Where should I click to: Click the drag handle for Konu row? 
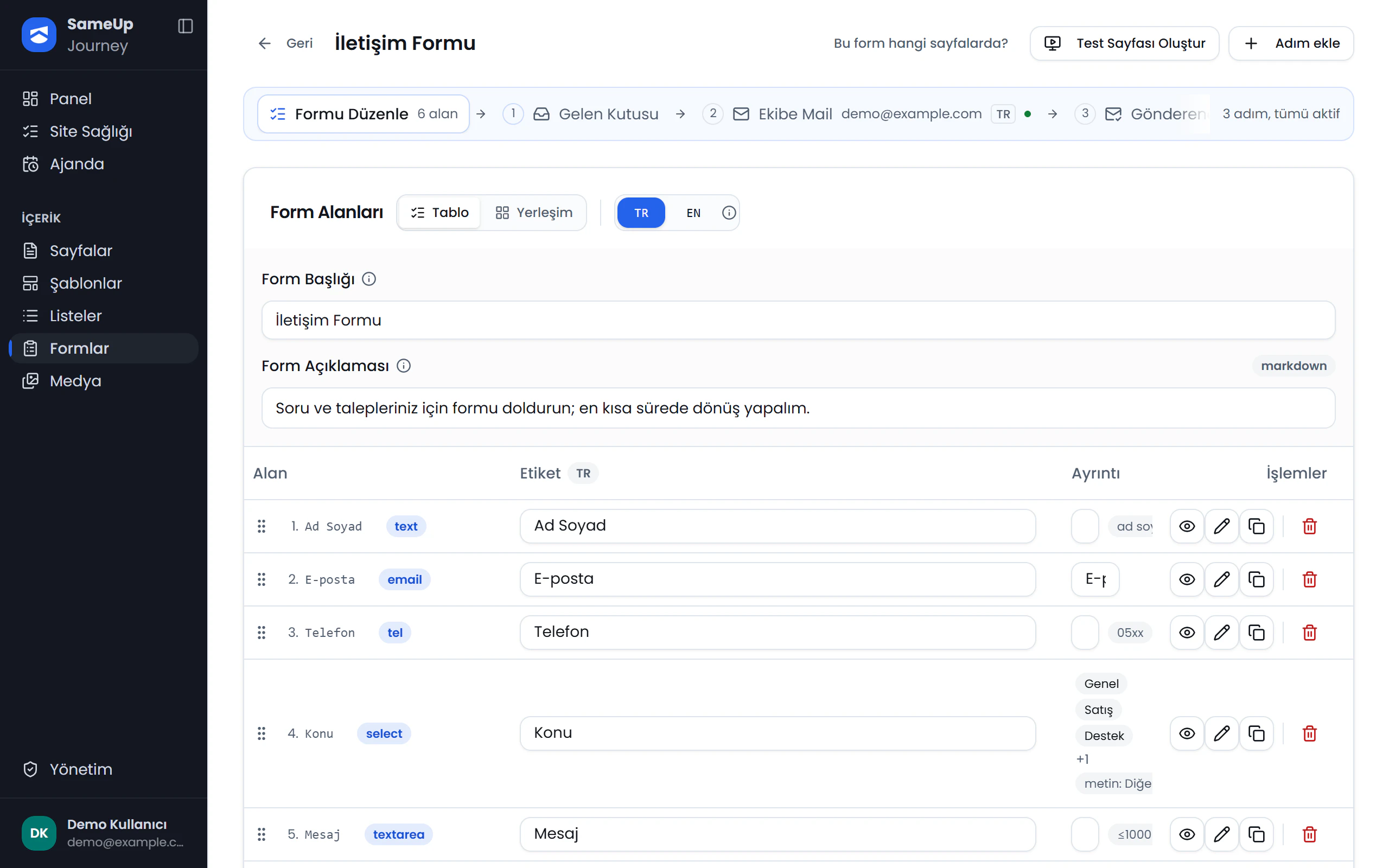click(x=261, y=733)
